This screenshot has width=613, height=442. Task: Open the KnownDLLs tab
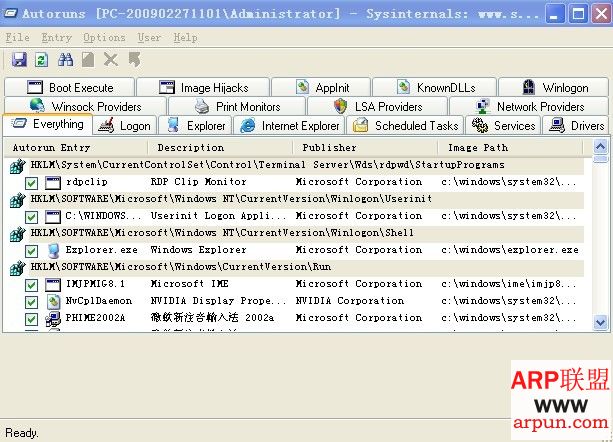point(435,87)
